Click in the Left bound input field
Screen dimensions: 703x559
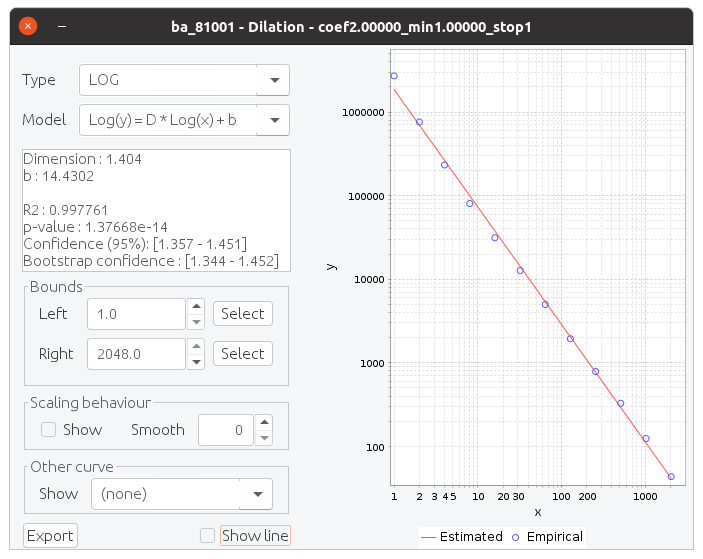(x=136, y=314)
